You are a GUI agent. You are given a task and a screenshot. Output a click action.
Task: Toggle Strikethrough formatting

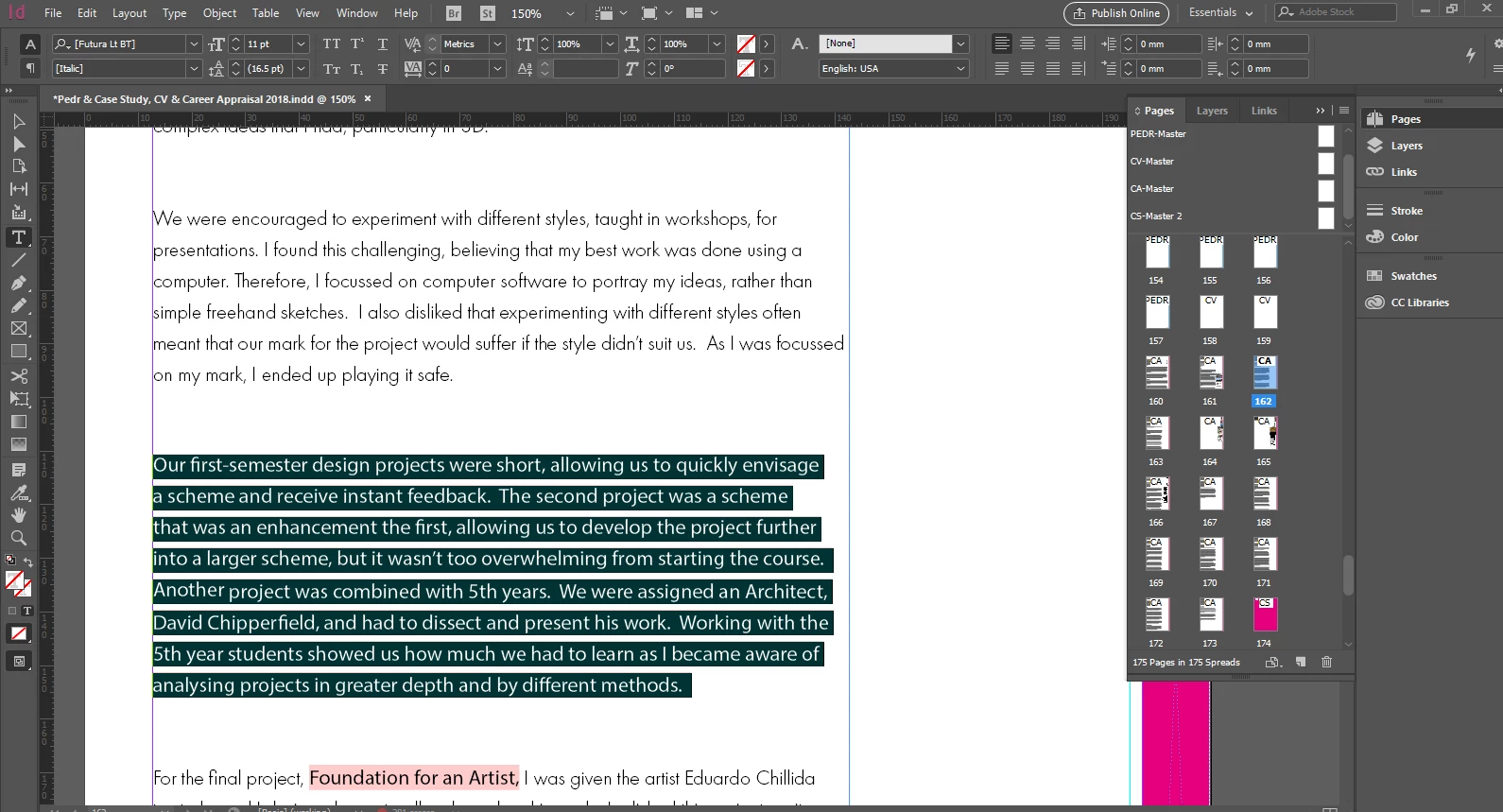(x=383, y=69)
